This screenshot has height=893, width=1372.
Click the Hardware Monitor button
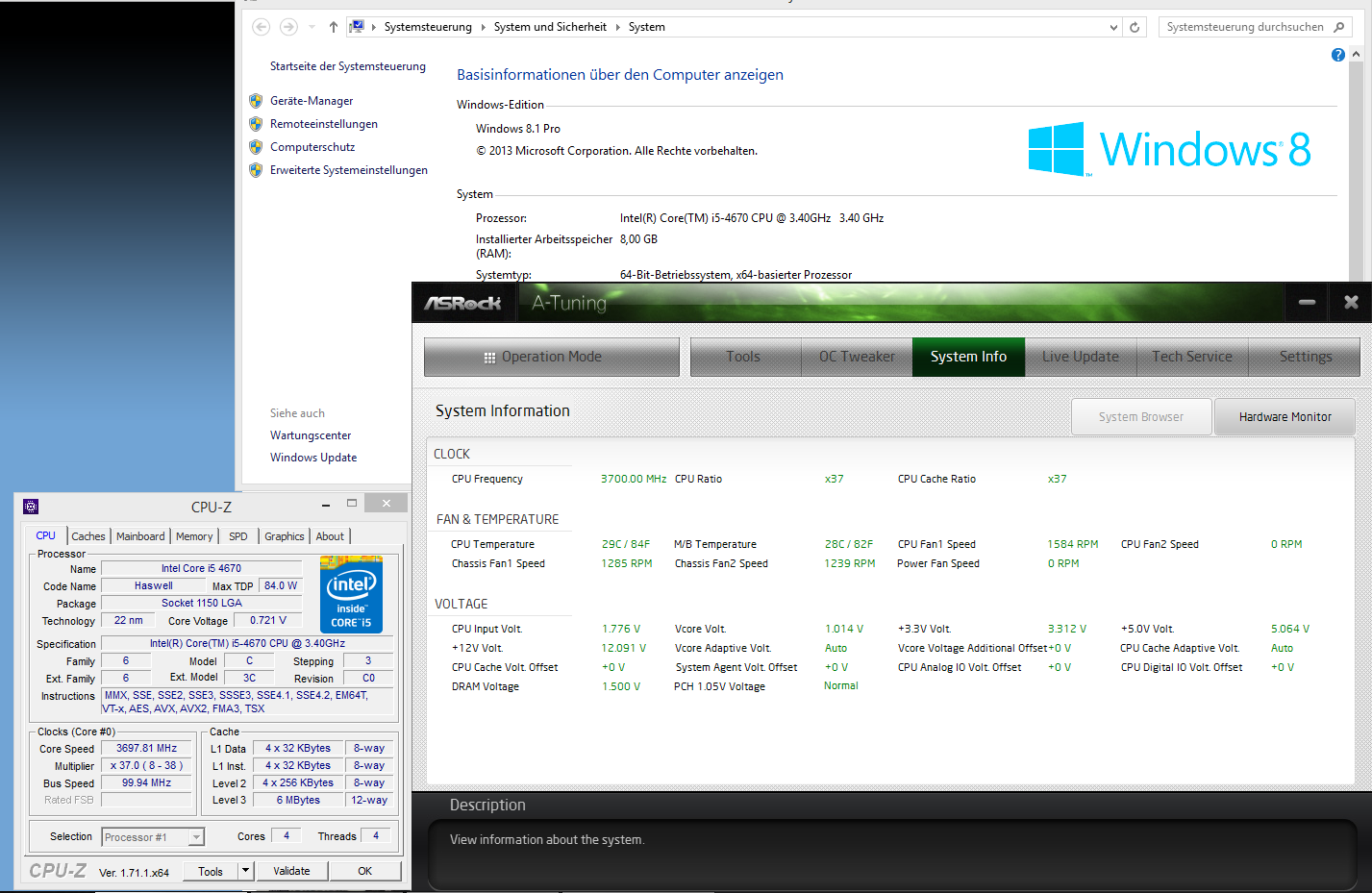(1285, 417)
